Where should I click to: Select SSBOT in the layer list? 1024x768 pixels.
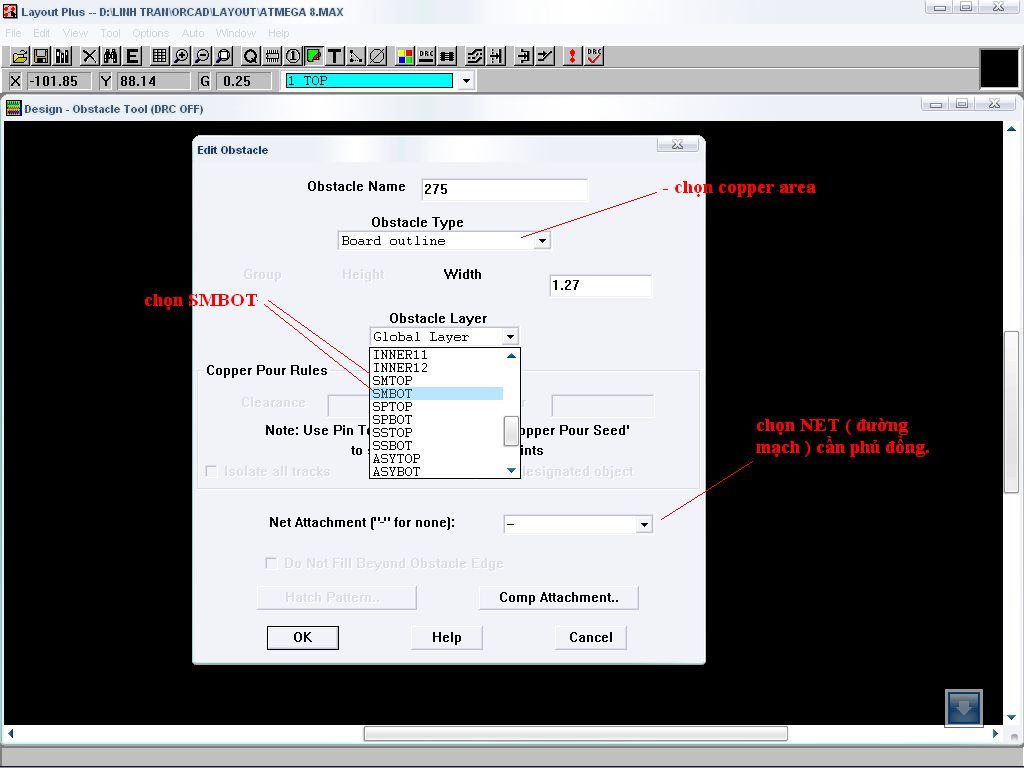[436, 445]
